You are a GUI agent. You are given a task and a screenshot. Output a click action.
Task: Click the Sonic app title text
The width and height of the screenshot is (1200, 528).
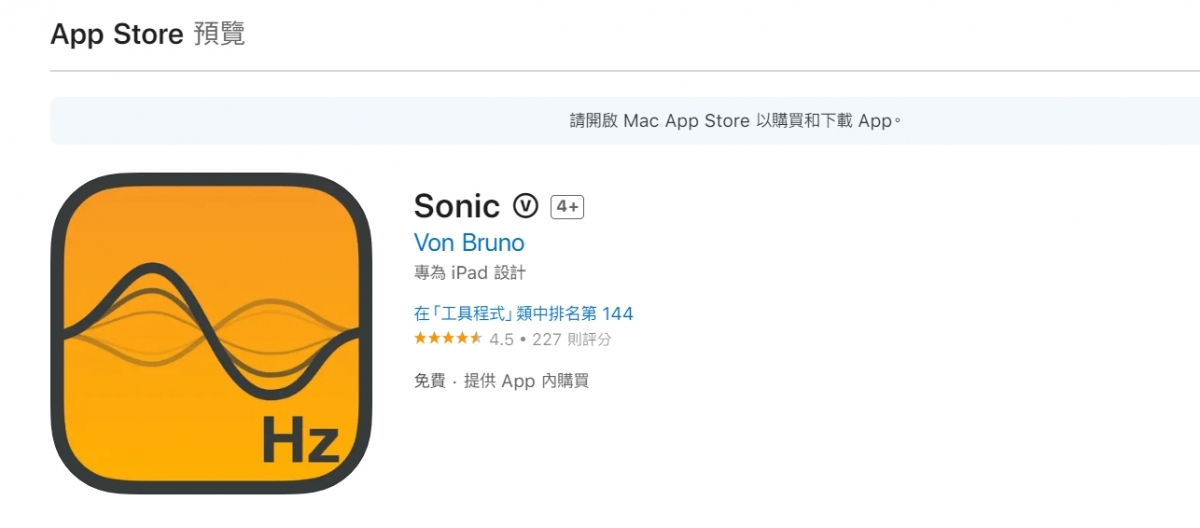pyautogui.click(x=456, y=206)
